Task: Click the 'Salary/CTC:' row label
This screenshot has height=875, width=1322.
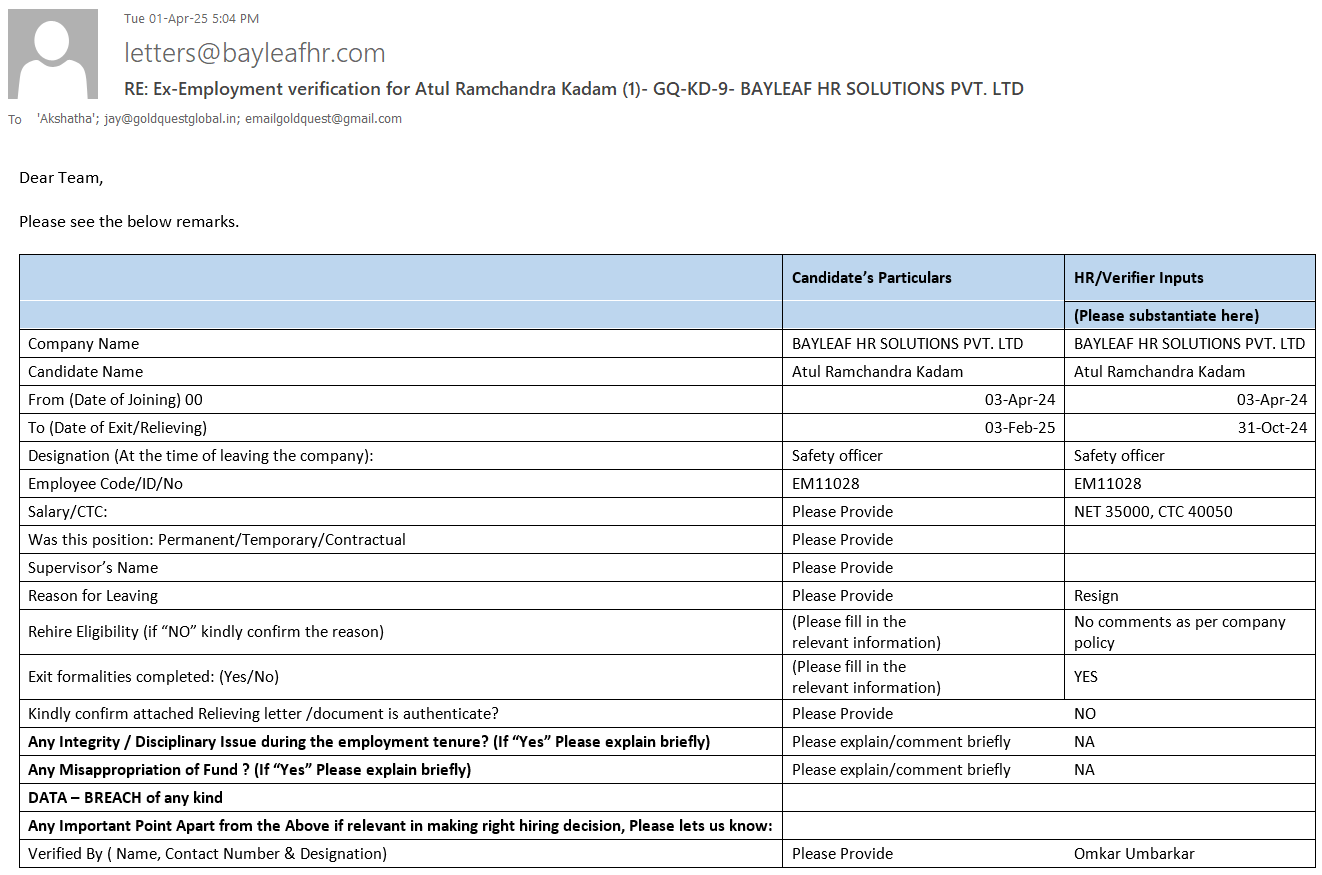Action: pos(68,512)
